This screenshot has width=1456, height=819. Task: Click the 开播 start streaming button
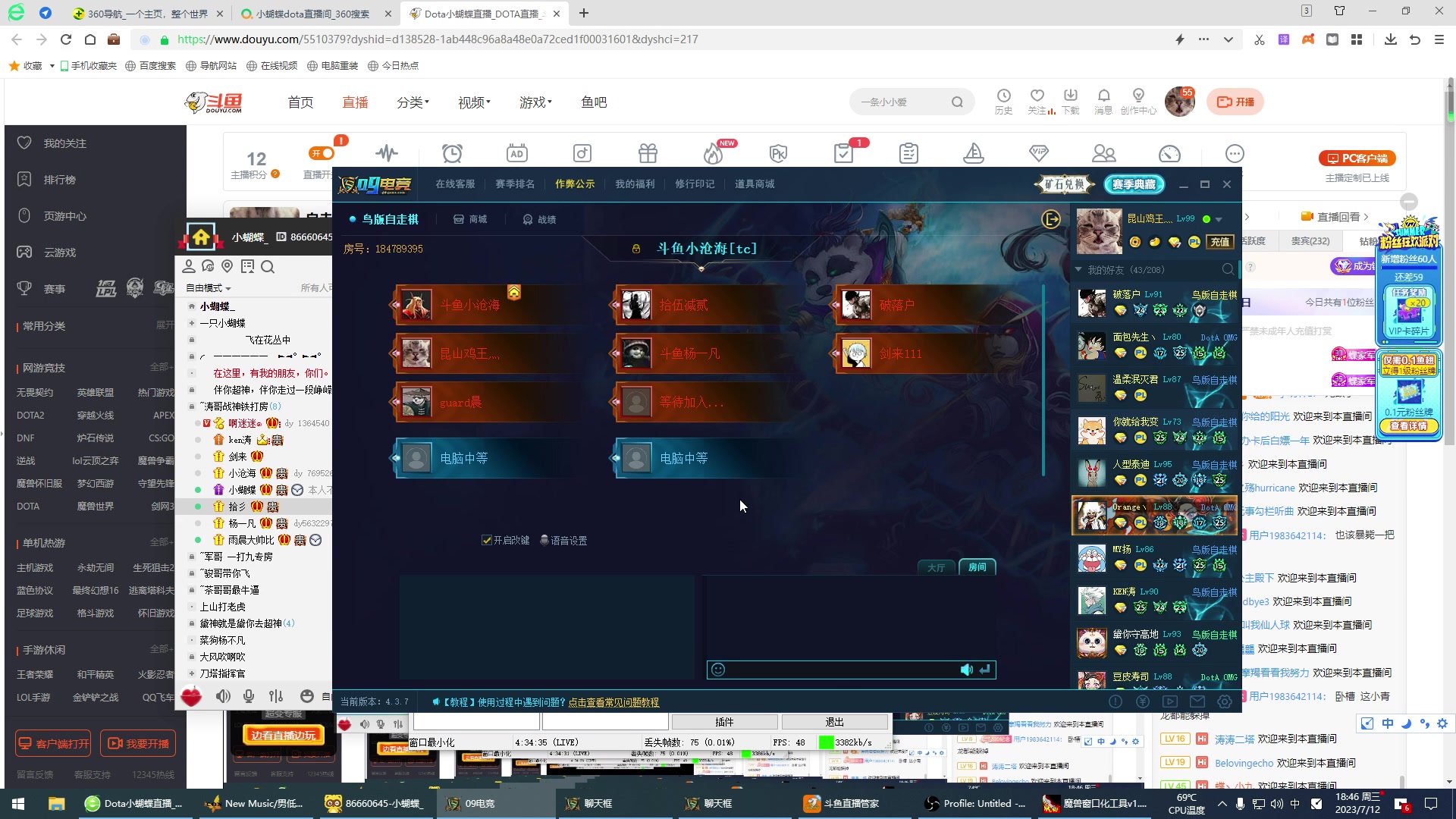[x=1235, y=102]
